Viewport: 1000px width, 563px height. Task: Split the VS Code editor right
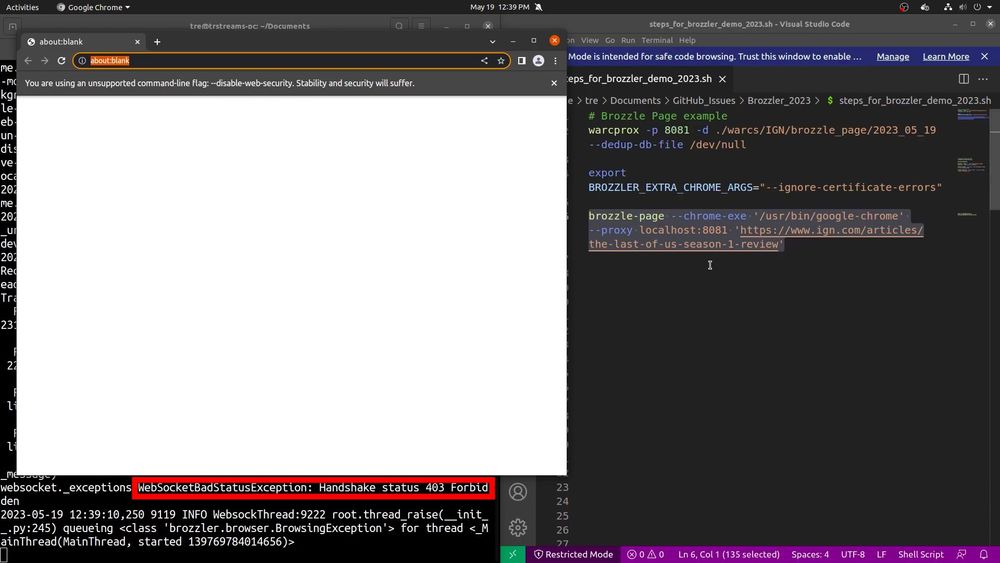click(964, 79)
